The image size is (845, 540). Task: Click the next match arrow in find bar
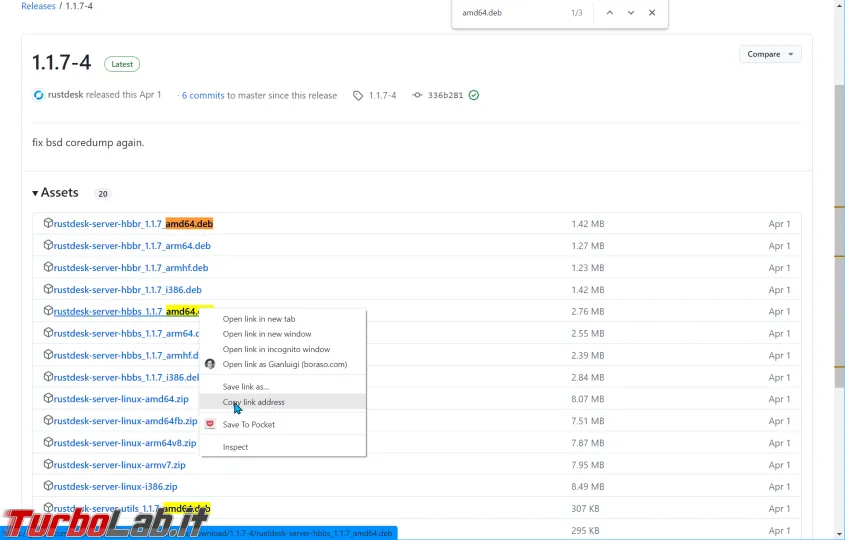point(631,13)
